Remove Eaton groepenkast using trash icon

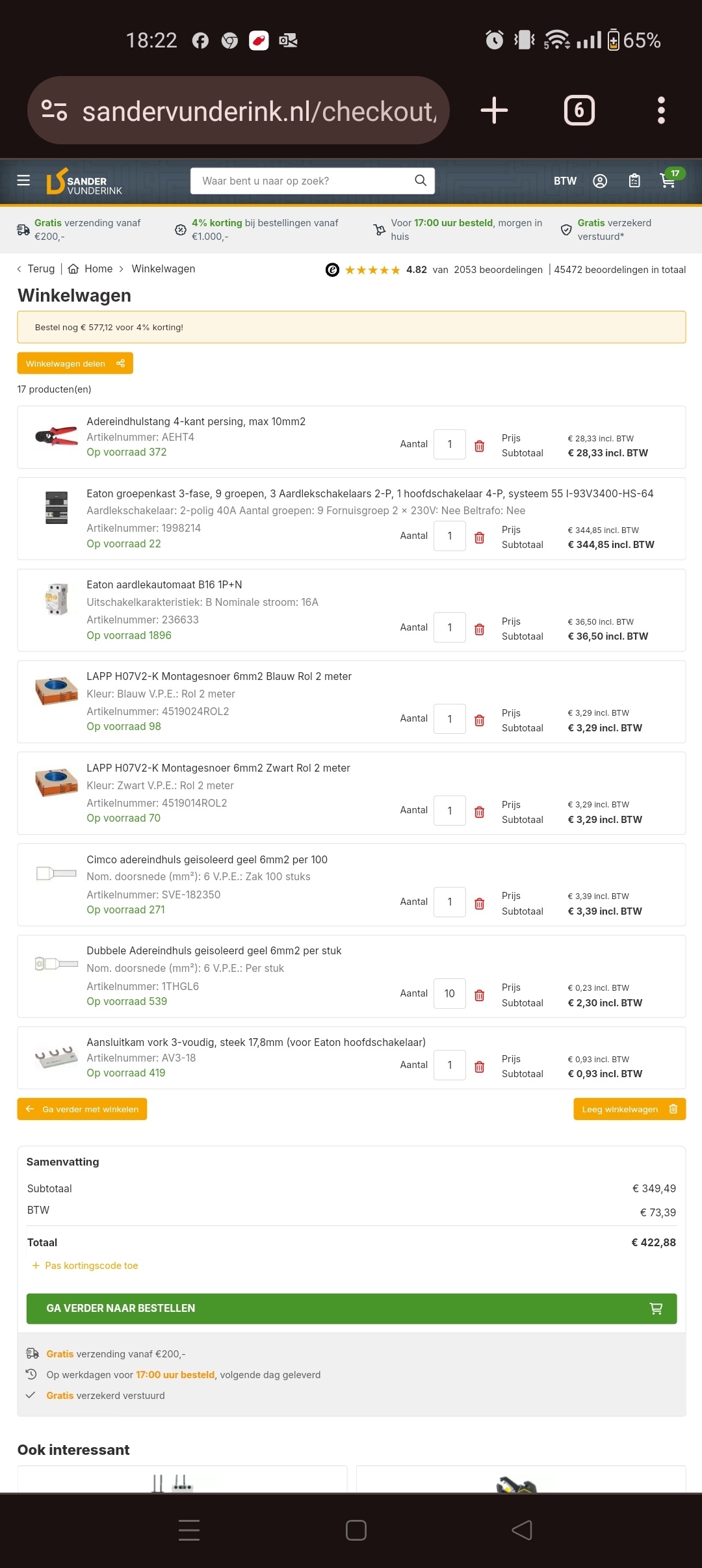[480, 538]
